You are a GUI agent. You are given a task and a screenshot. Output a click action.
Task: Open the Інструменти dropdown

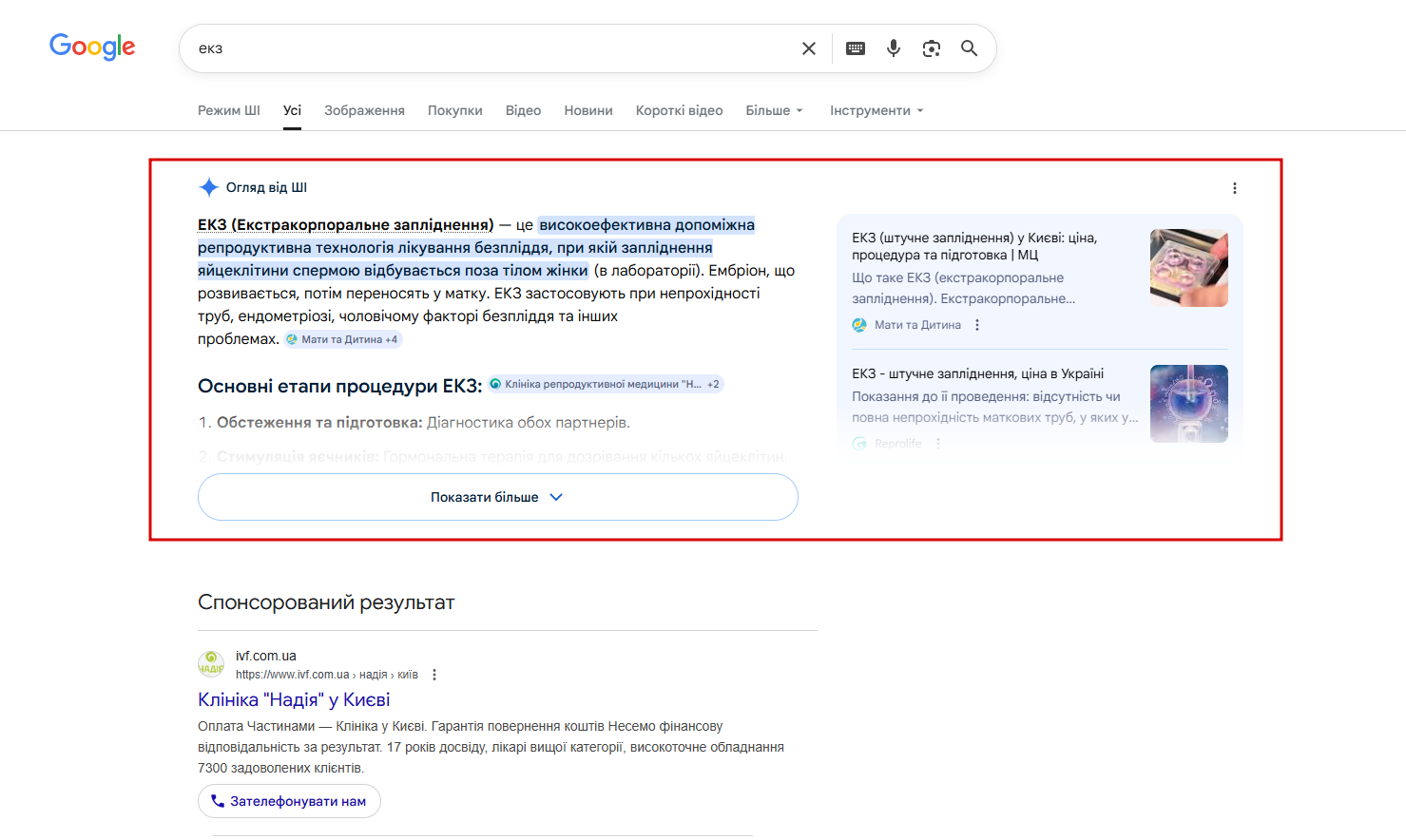[876, 110]
